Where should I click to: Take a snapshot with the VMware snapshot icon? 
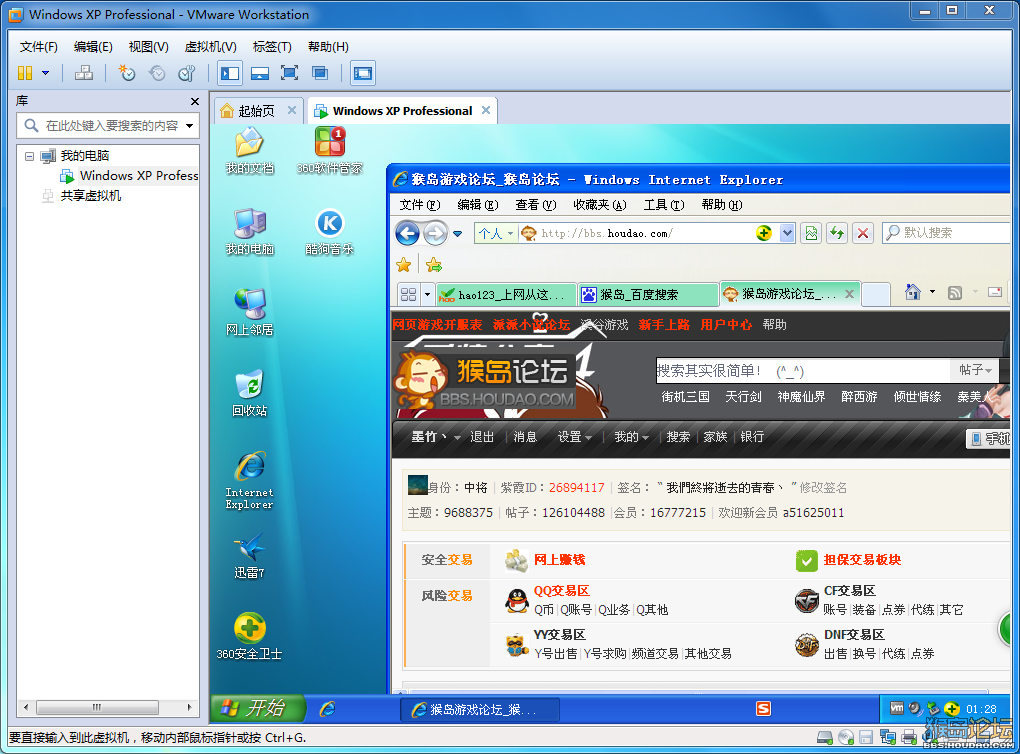point(126,73)
